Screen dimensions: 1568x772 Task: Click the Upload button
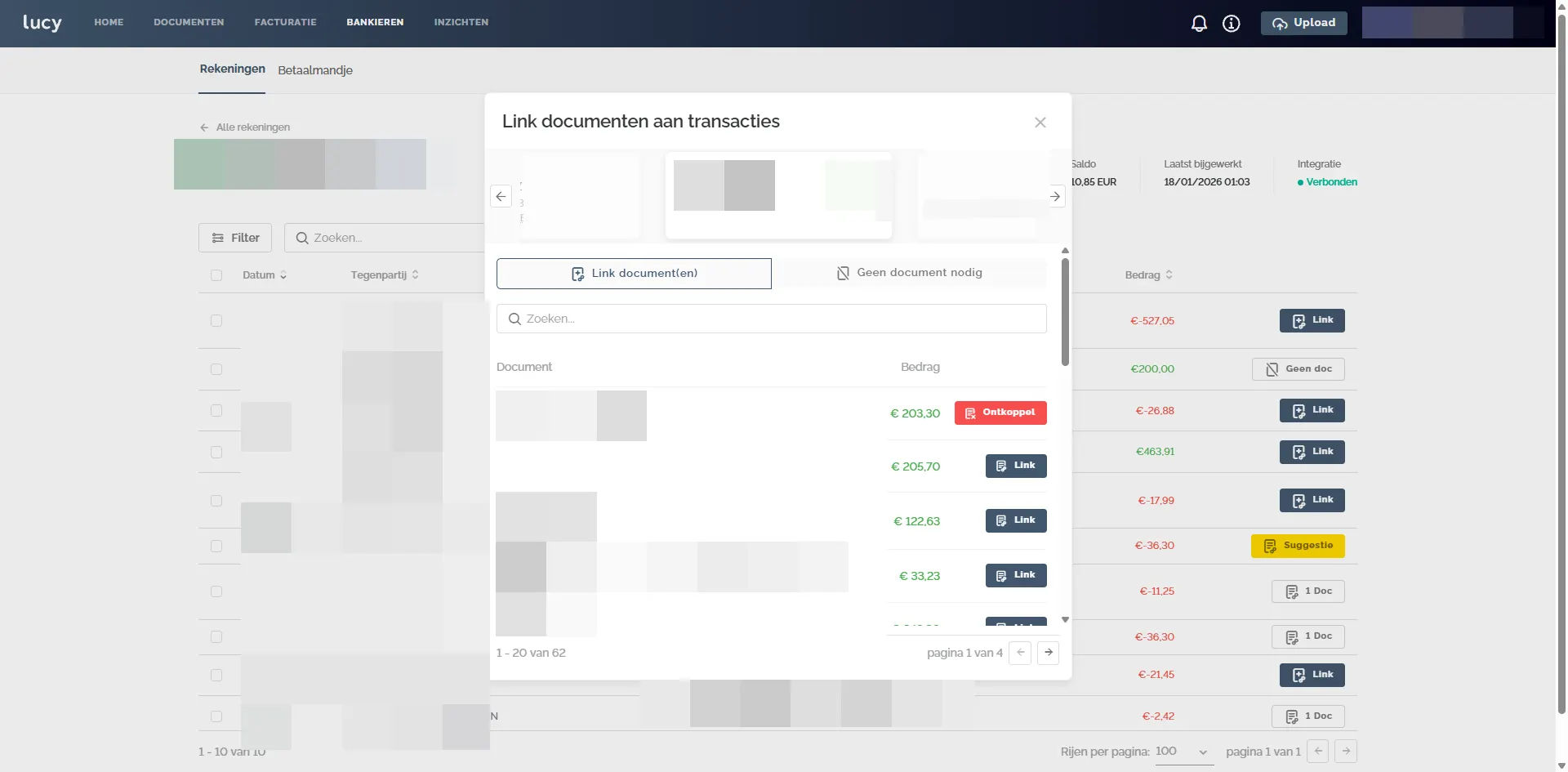coord(1304,24)
